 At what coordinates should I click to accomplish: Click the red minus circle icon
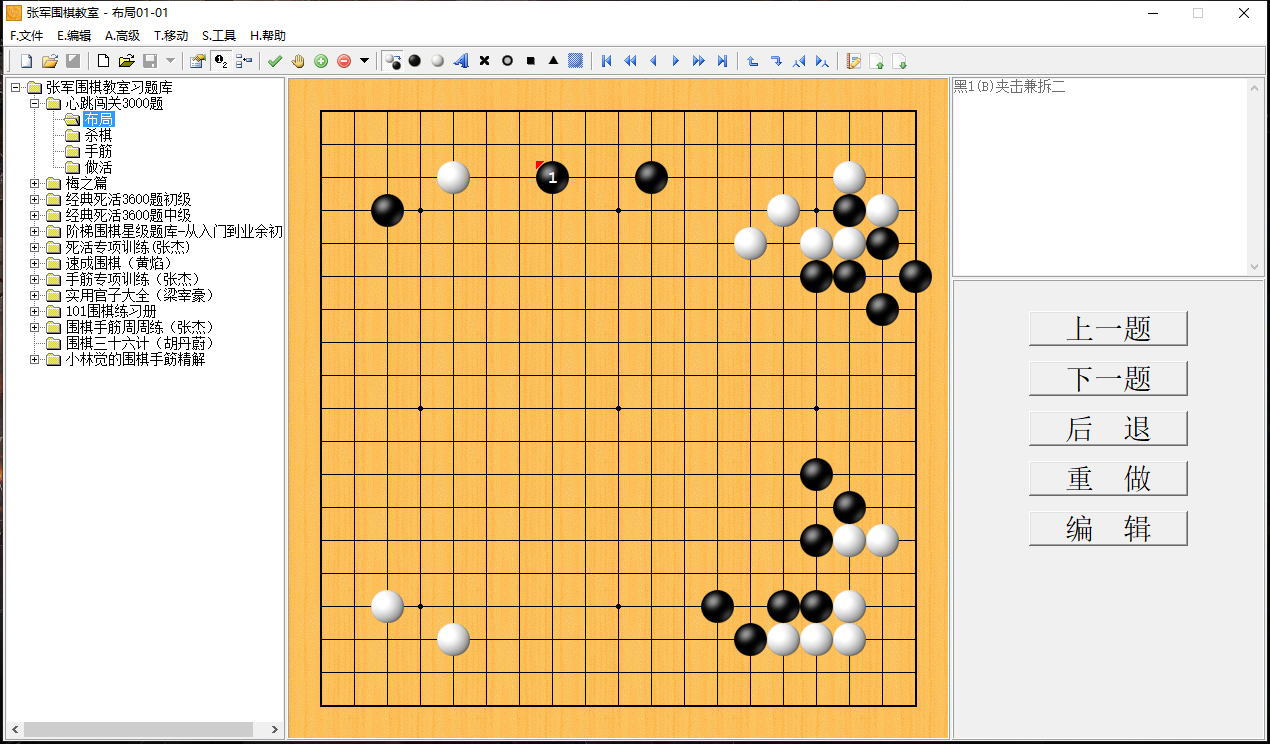click(344, 61)
